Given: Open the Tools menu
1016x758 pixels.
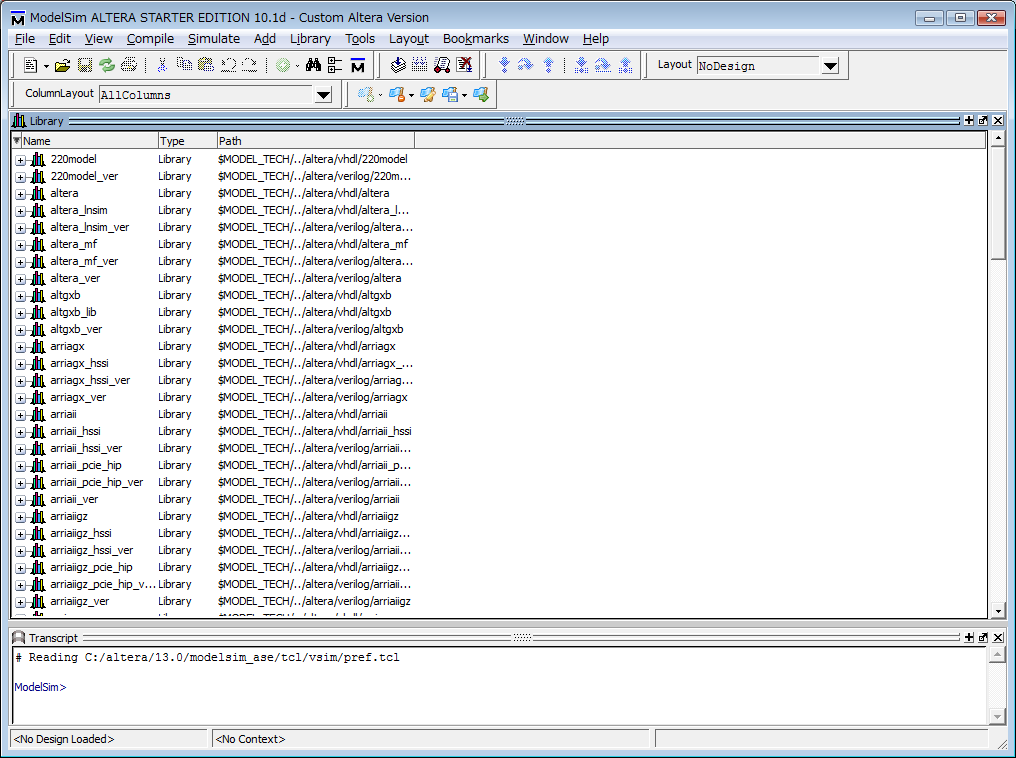Looking at the screenshot, I should 360,39.
